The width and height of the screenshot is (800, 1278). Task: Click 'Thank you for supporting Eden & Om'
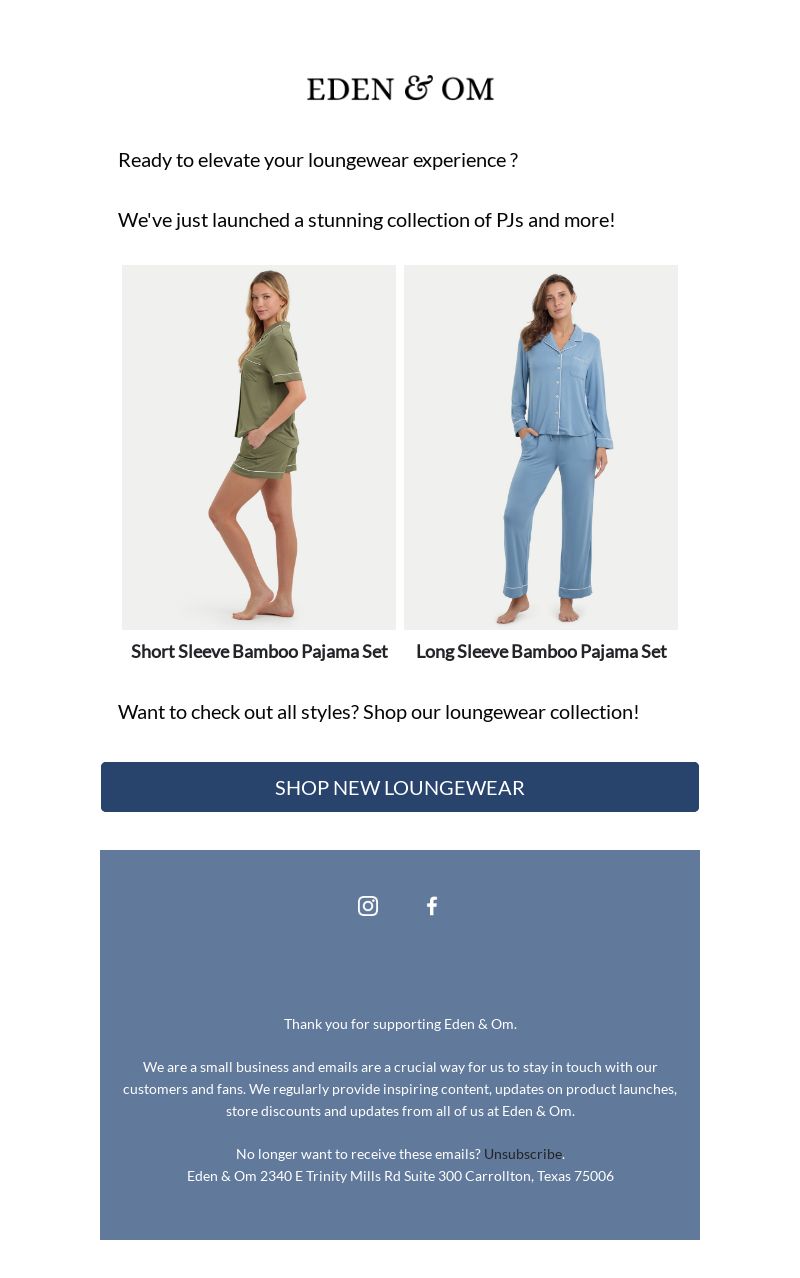pos(400,1023)
